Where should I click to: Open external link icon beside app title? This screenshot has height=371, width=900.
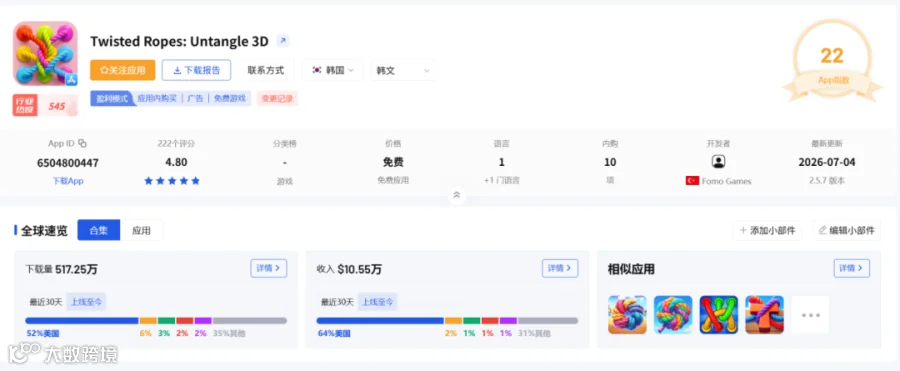(x=282, y=41)
